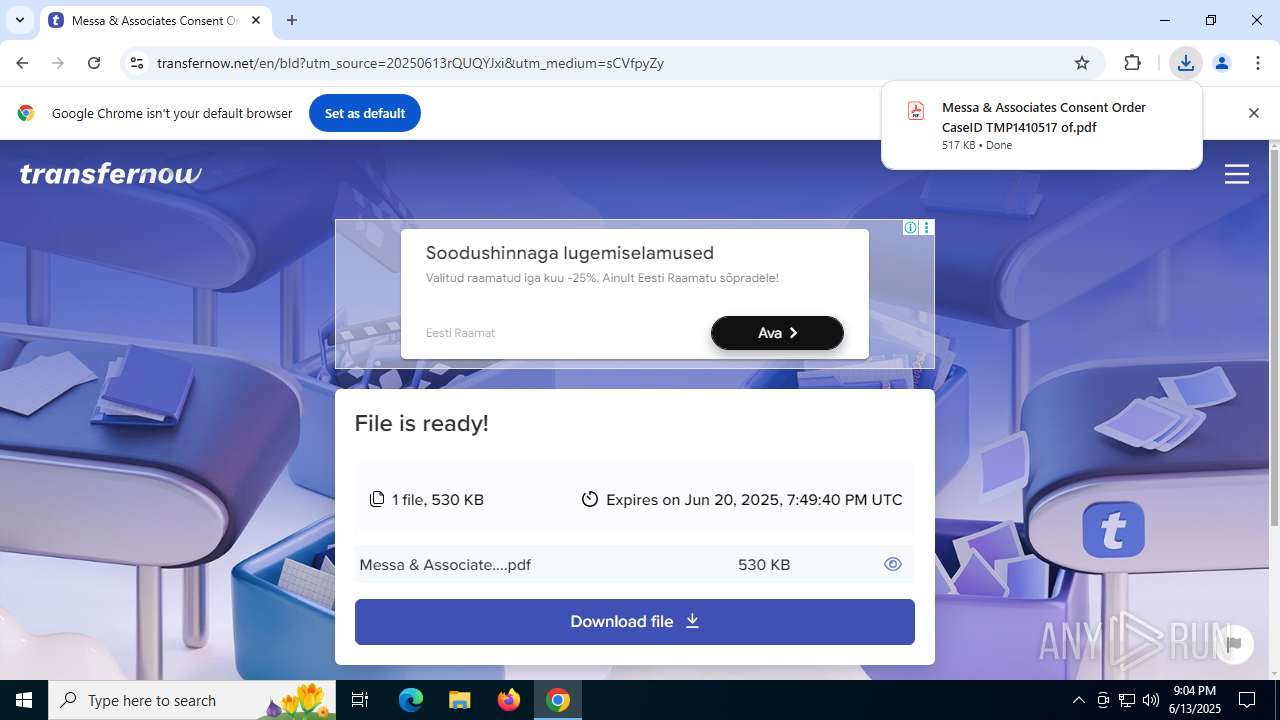The width and height of the screenshot is (1280, 720).
Task: Click the transfernow logo
Action: (110, 174)
